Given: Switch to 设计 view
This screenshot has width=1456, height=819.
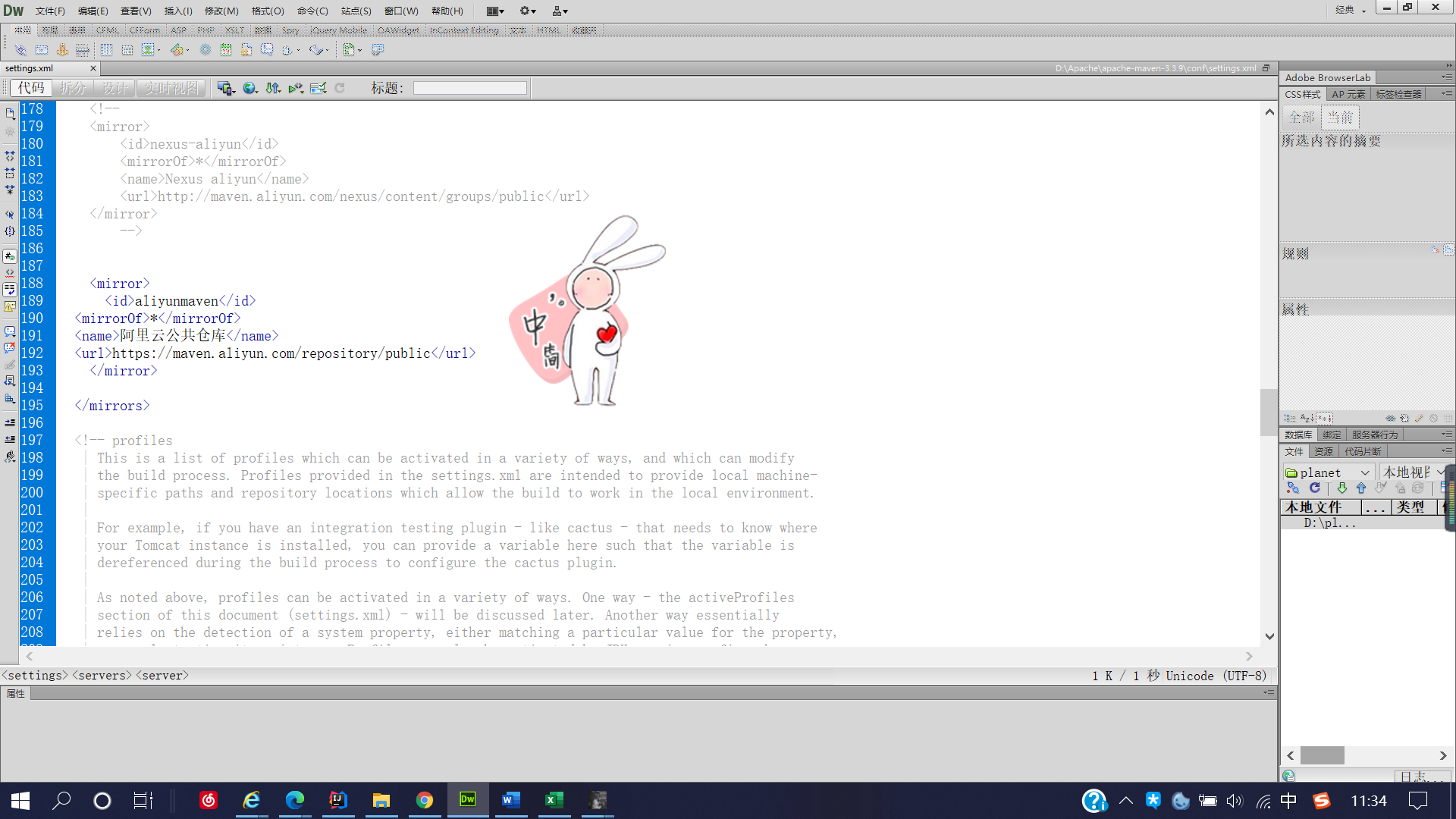Looking at the screenshot, I should point(115,88).
